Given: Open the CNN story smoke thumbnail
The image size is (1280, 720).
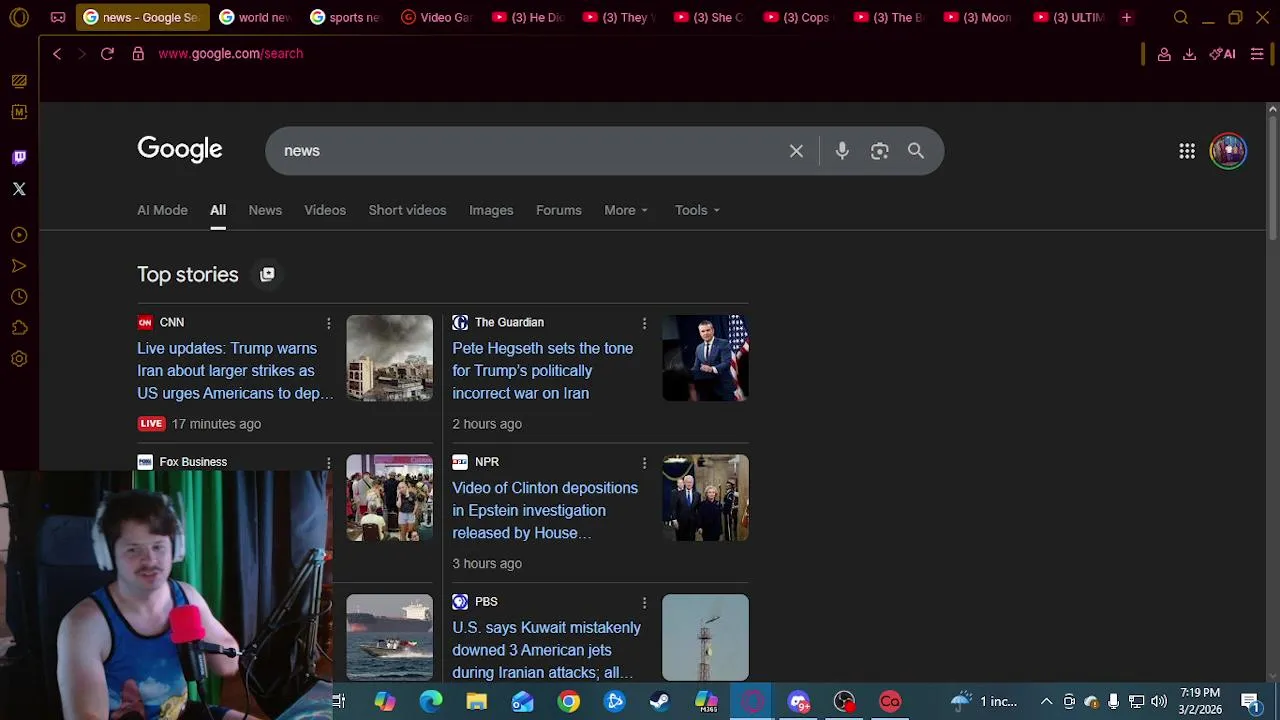Looking at the screenshot, I should 389,358.
